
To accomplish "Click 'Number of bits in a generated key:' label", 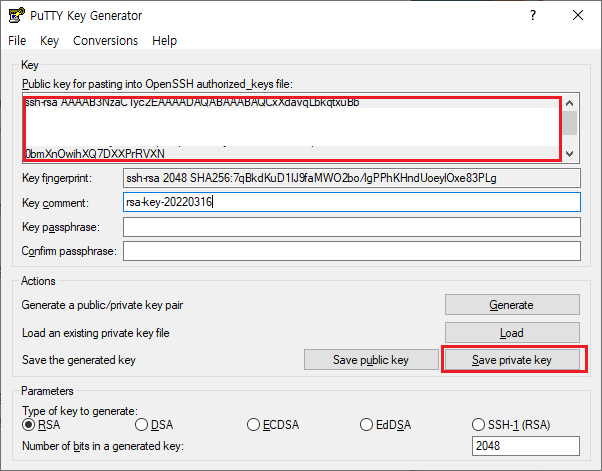I will [103, 446].
